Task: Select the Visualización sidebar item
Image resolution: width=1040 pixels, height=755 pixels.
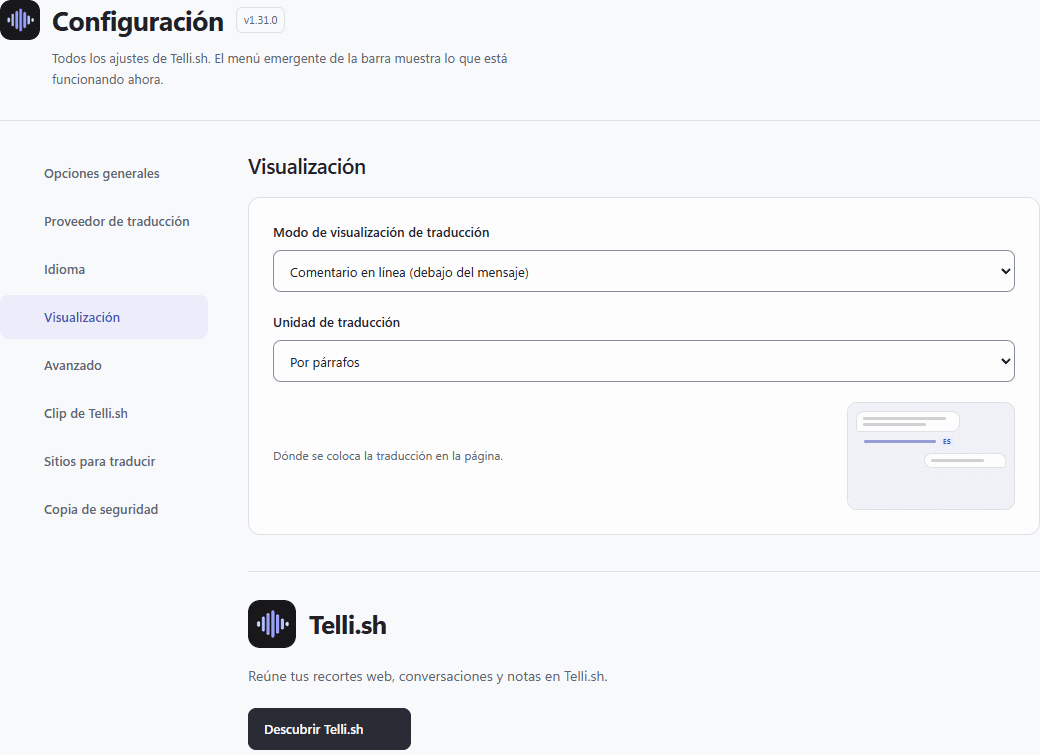Action: tap(82, 317)
